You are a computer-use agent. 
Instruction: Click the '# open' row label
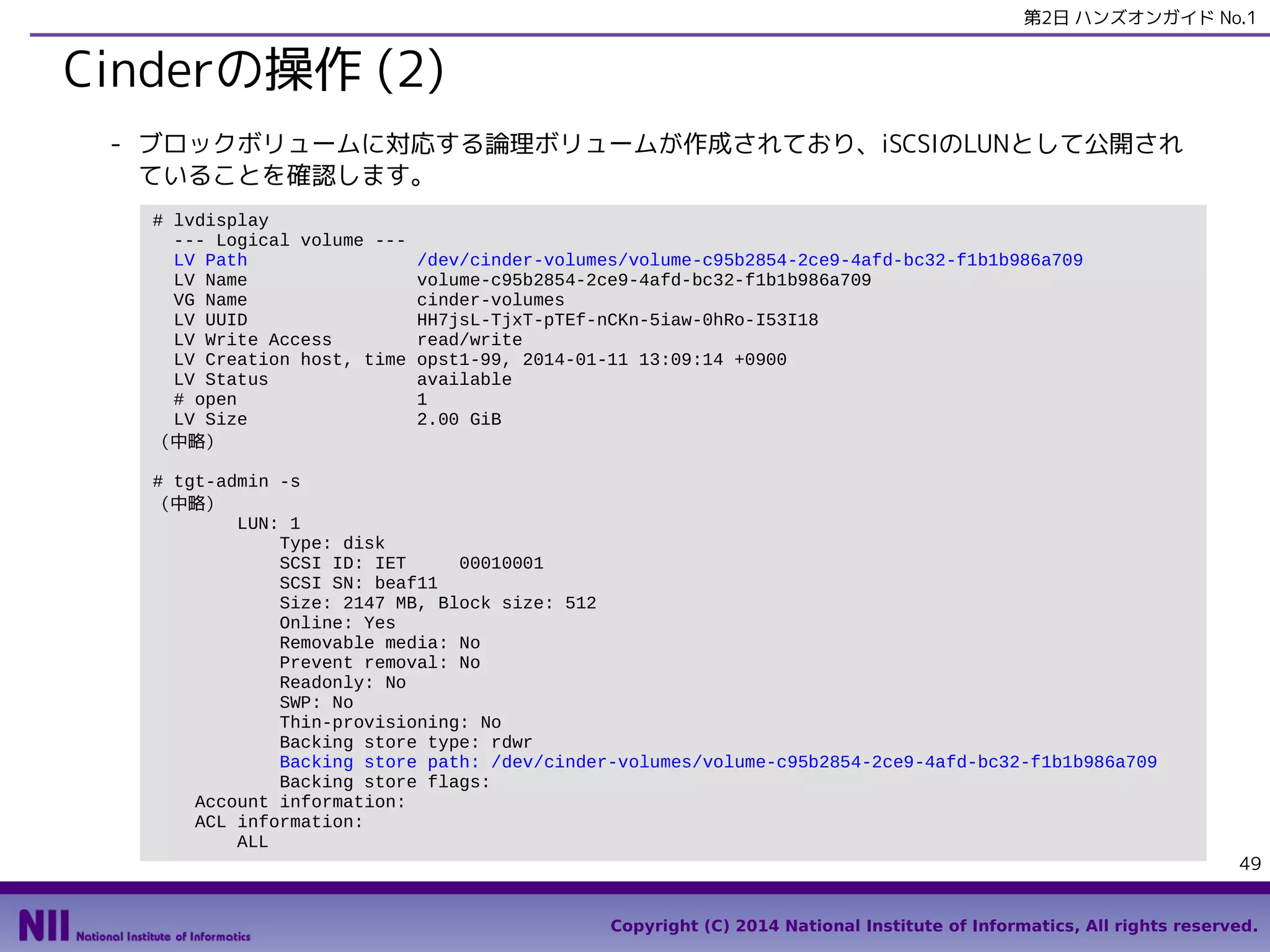[205, 399]
